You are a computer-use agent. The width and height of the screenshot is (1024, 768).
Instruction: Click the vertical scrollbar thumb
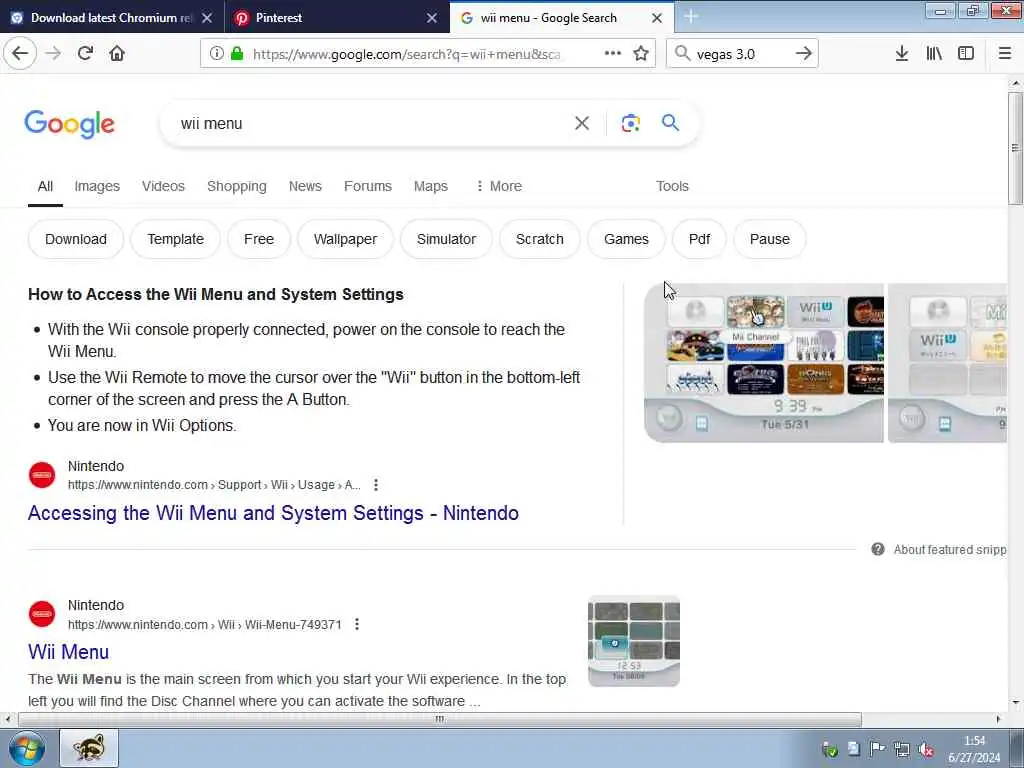tap(1016, 148)
